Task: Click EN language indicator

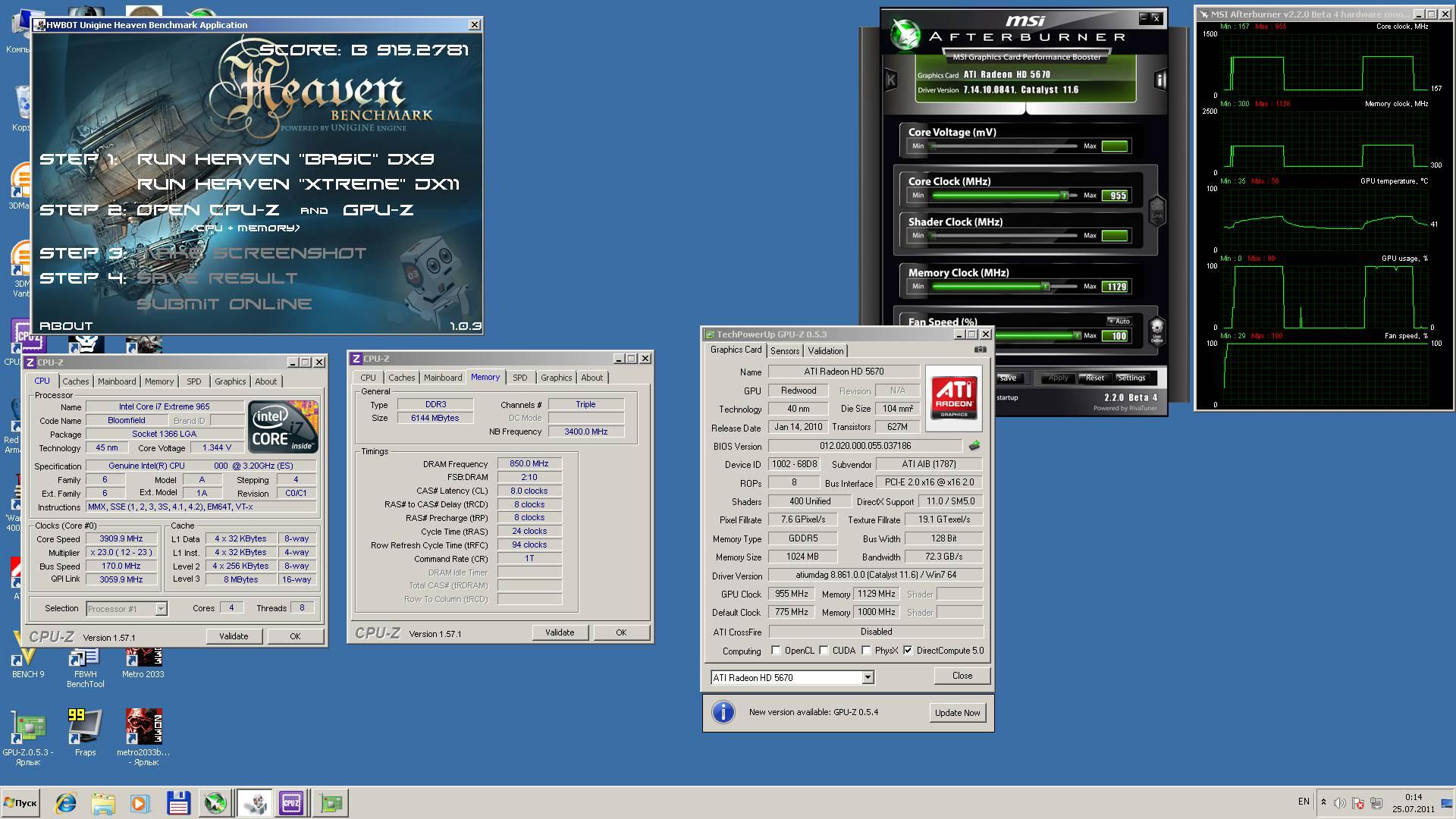Action: pyautogui.click(x=1304, y=802)
